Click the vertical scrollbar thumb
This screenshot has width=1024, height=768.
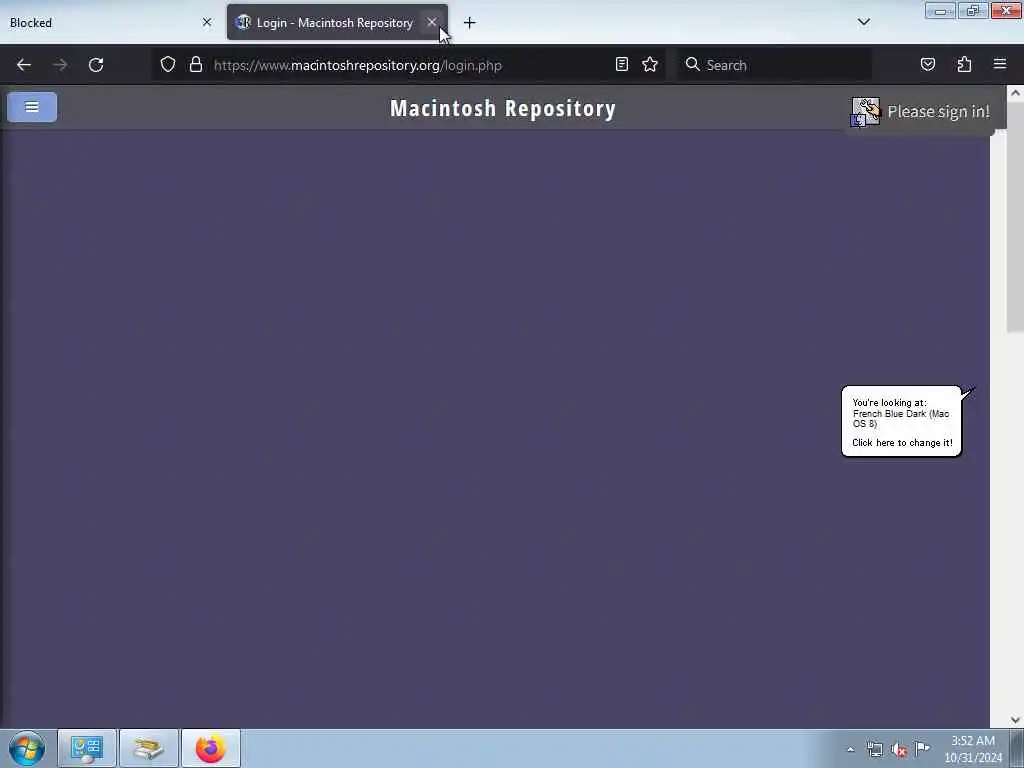coord(1015,216)
